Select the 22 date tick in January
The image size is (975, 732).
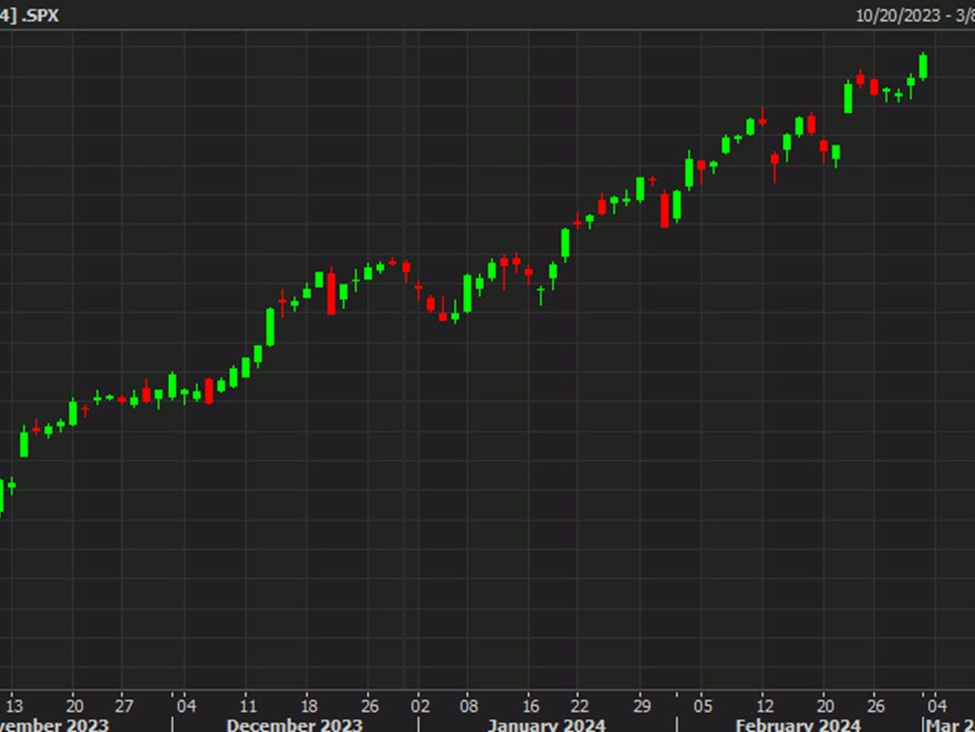[x=579, y=702]
